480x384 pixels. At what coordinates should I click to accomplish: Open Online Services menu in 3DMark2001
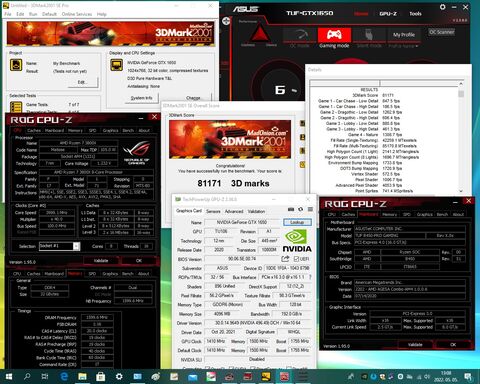coord(77,14)
